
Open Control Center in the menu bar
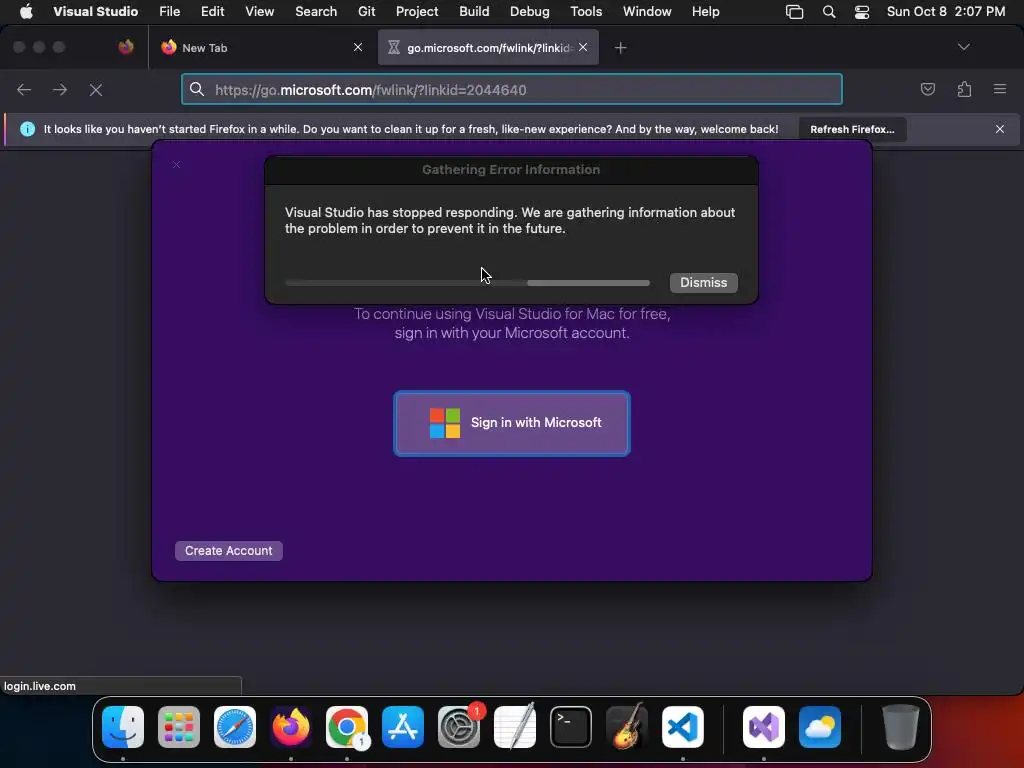click(862, 12)
